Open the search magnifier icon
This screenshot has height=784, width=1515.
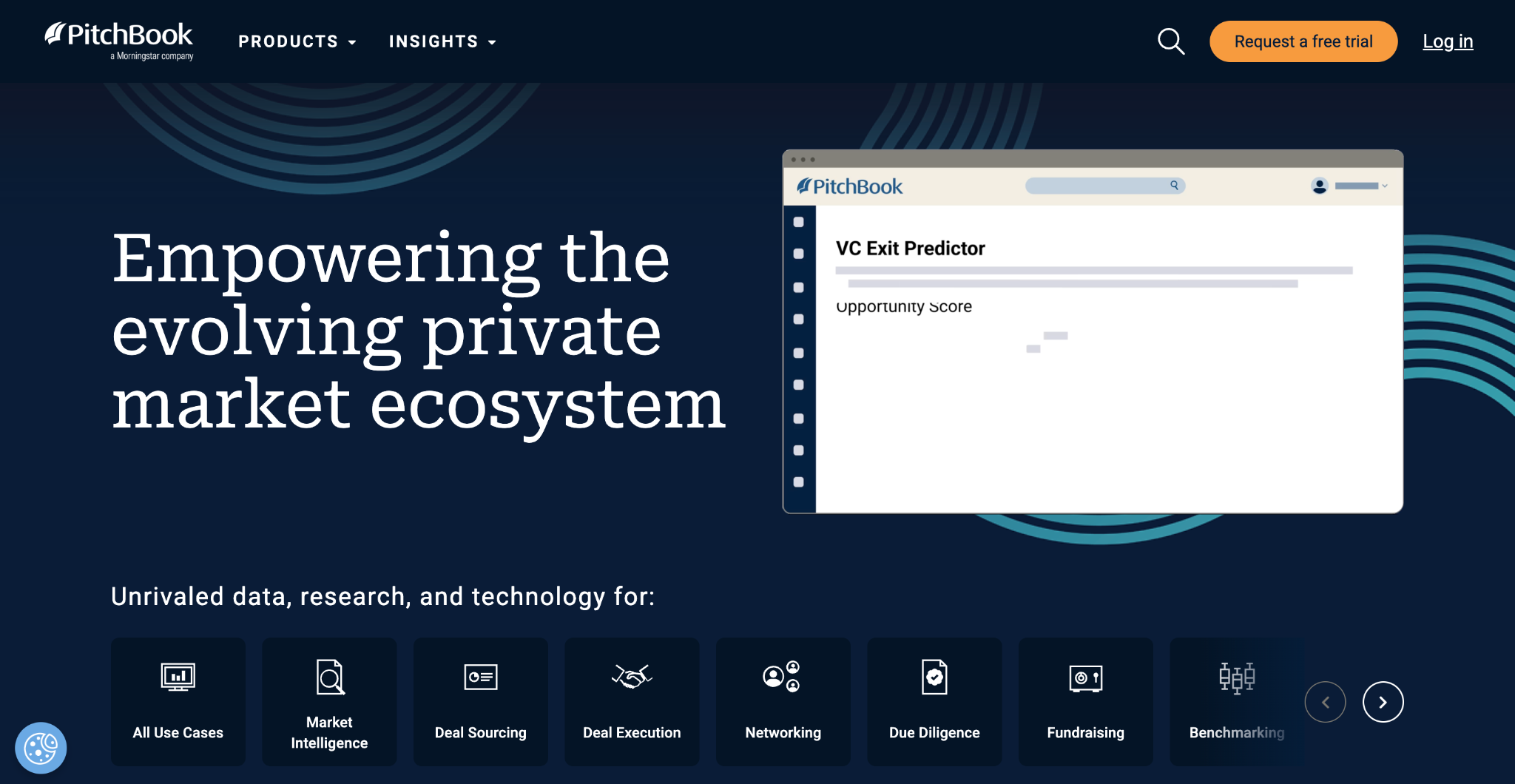click(x=1171, y=41)
